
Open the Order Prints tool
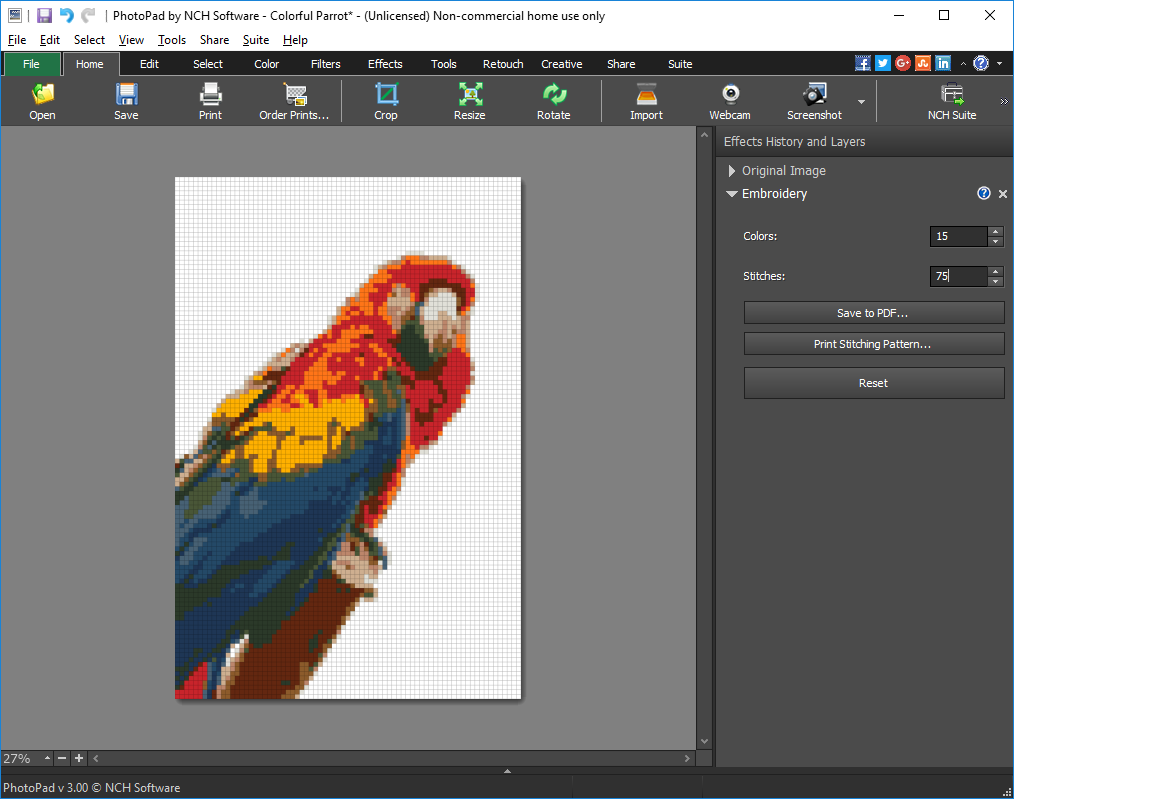pos(294,100)
